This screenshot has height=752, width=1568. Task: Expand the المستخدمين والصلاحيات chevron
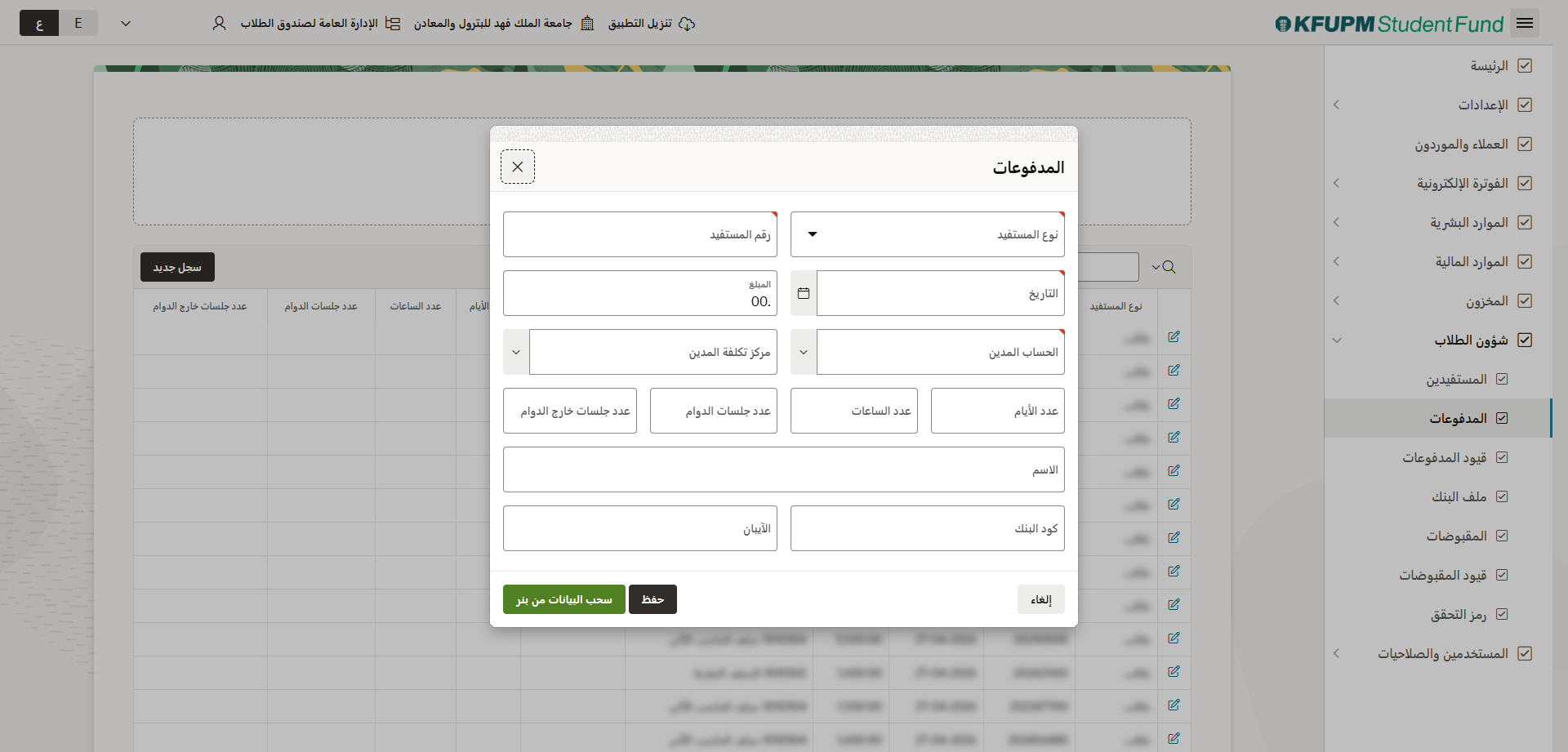point(1337,653)
